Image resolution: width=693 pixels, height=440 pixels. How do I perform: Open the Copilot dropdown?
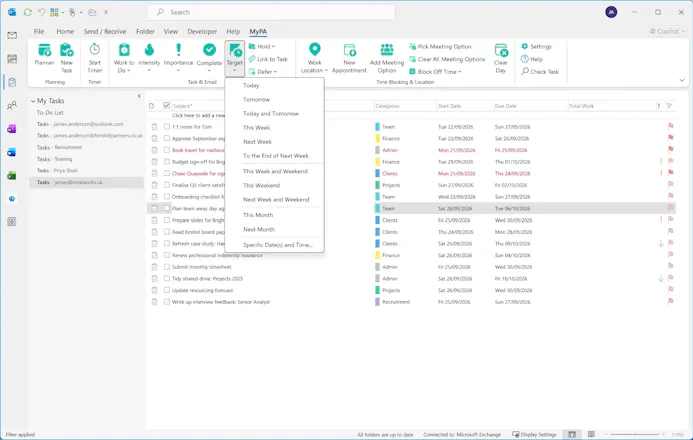click(667, 31)
